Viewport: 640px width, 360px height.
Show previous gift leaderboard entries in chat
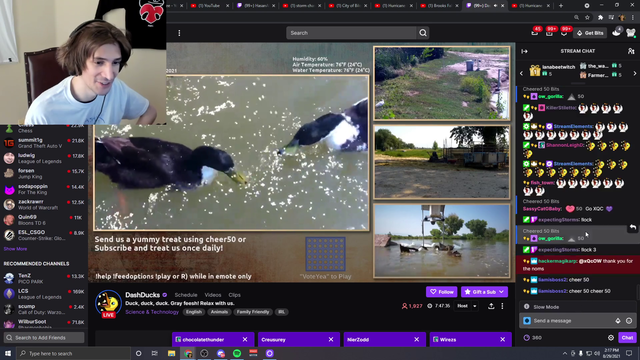[x=521, y=73]
